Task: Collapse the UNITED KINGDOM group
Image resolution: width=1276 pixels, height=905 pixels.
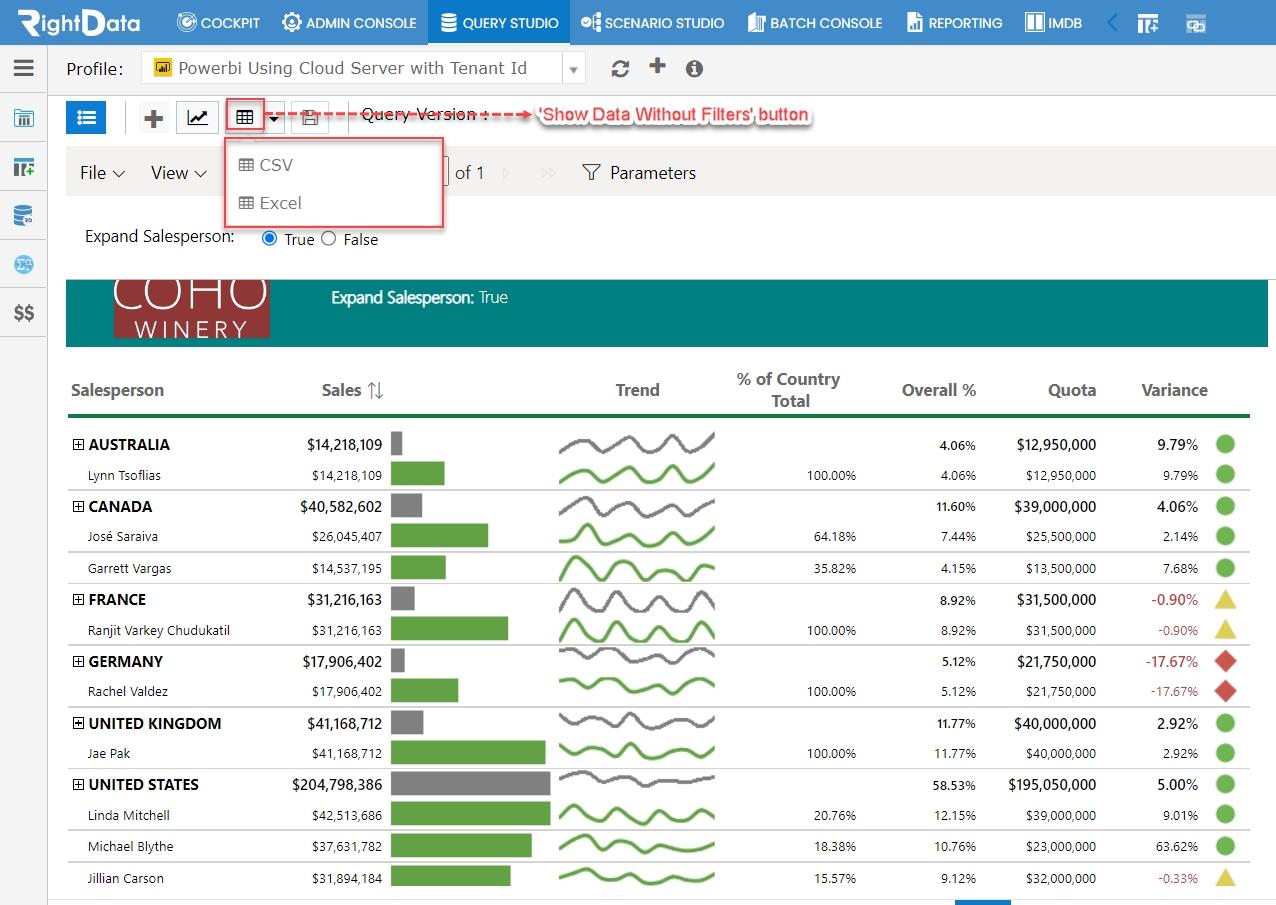Action: (78, 723)
